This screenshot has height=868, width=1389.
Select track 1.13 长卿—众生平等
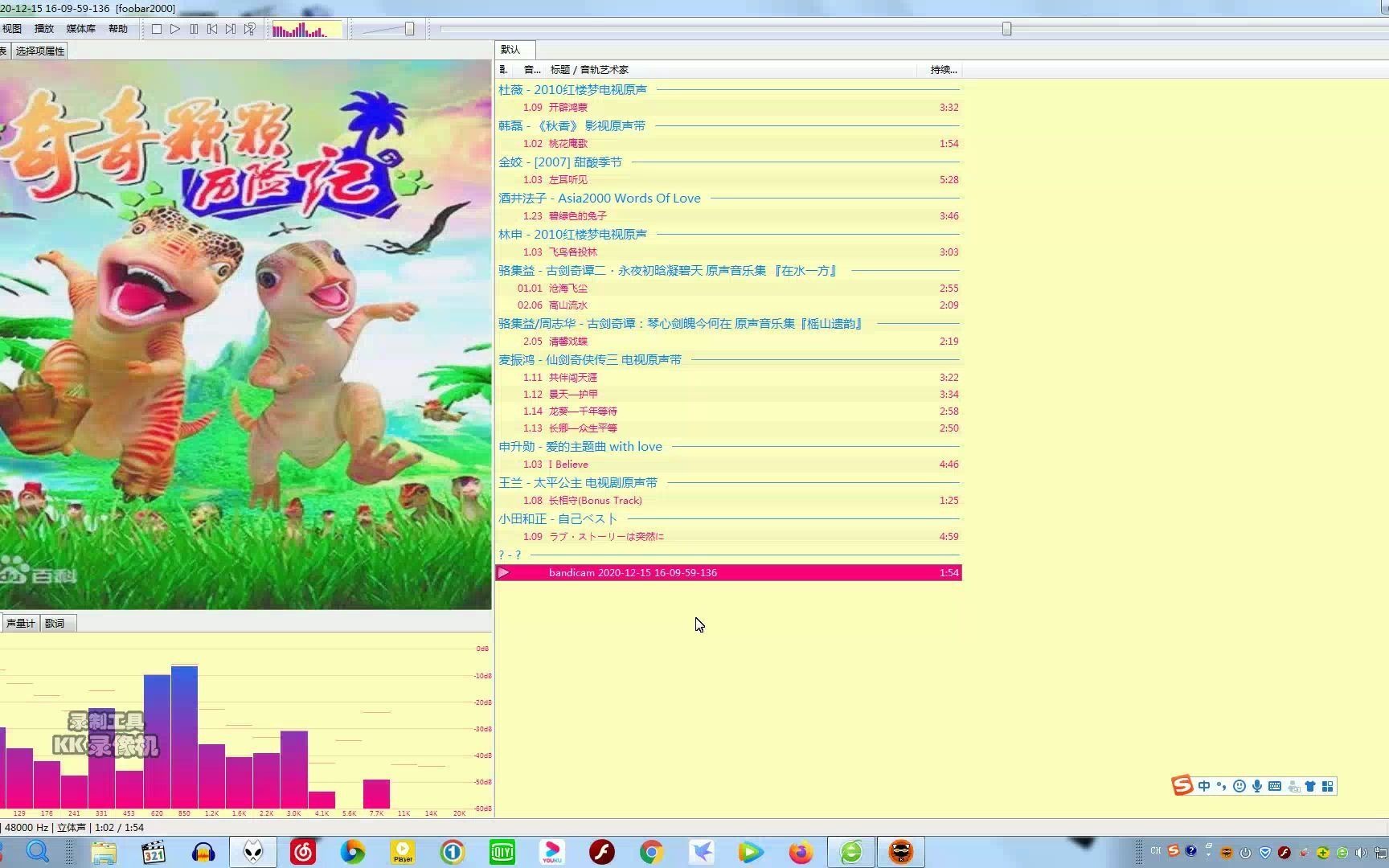click(x=728, y=428)
